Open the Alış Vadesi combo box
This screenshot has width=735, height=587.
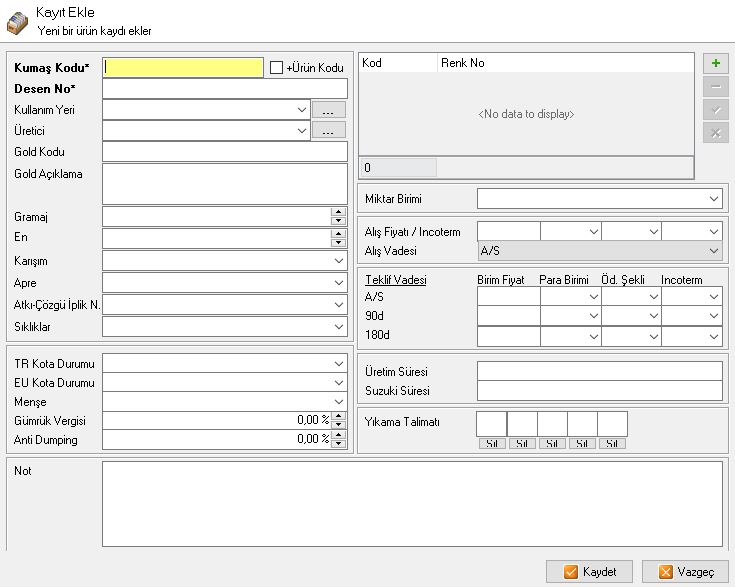pyautogui.click(x=713, y=251)
